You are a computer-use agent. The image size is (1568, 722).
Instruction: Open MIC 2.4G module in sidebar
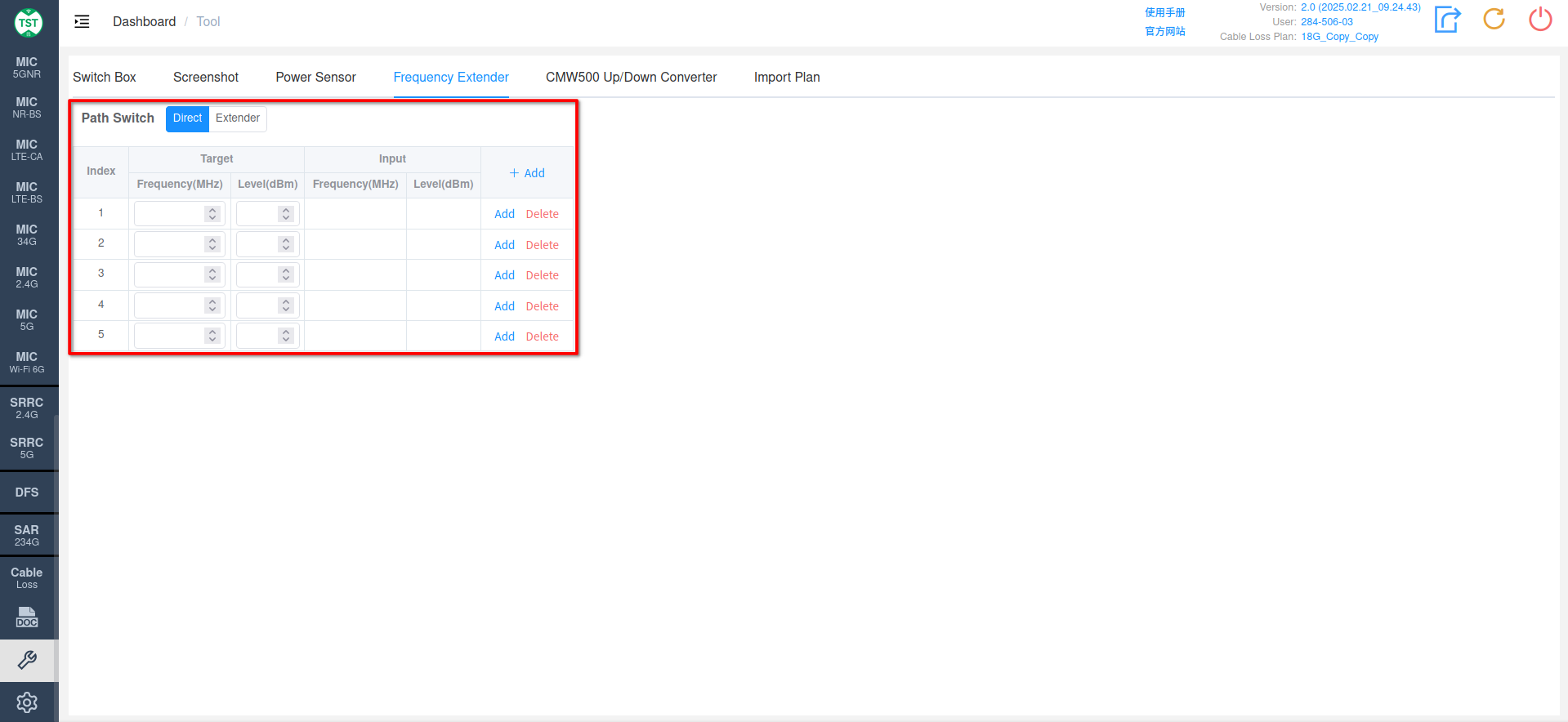point(27,278)
